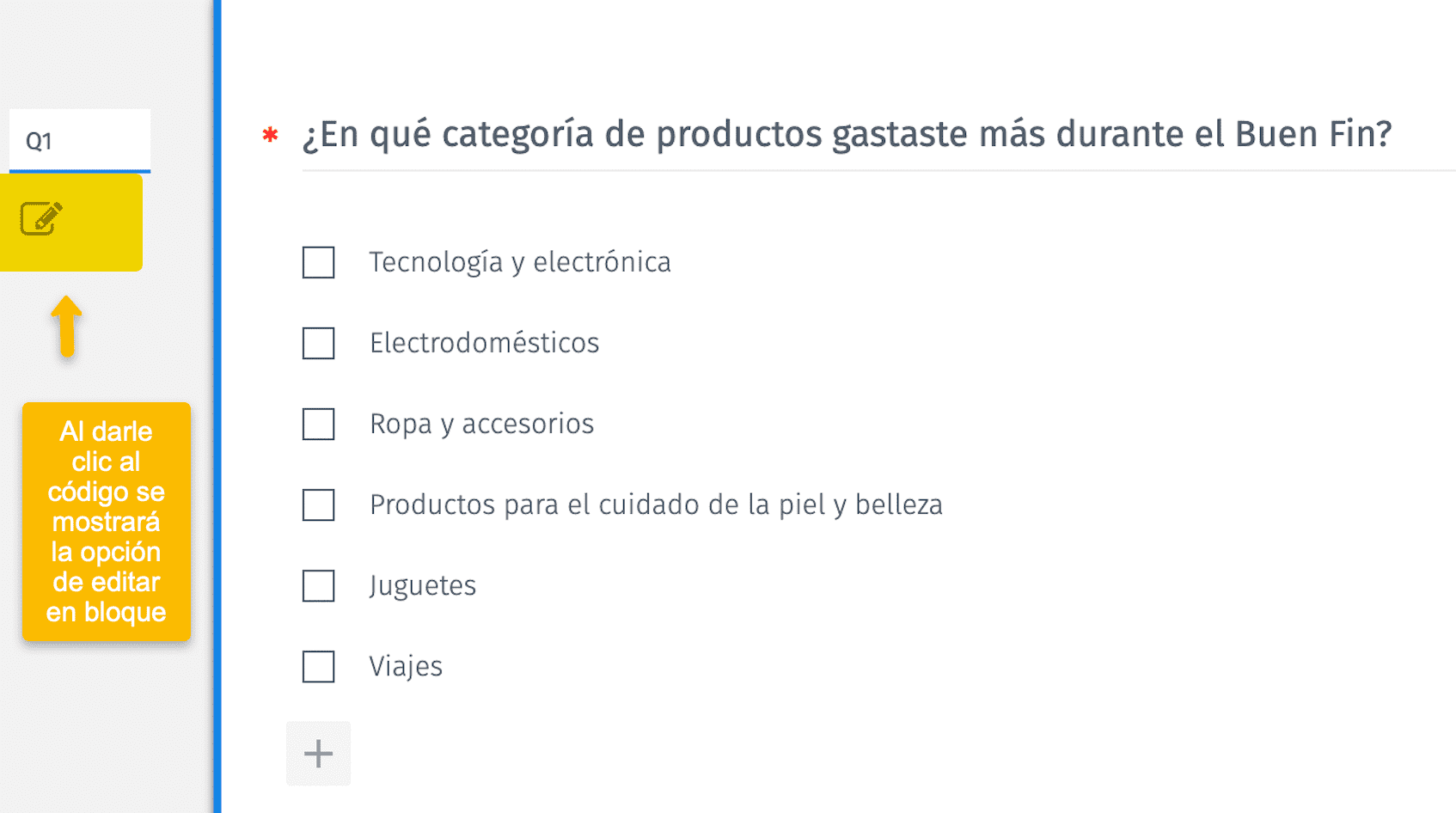Click the yellow edit-in-block tooltip note
The image size is (1456, 813).
coord(106,522)
